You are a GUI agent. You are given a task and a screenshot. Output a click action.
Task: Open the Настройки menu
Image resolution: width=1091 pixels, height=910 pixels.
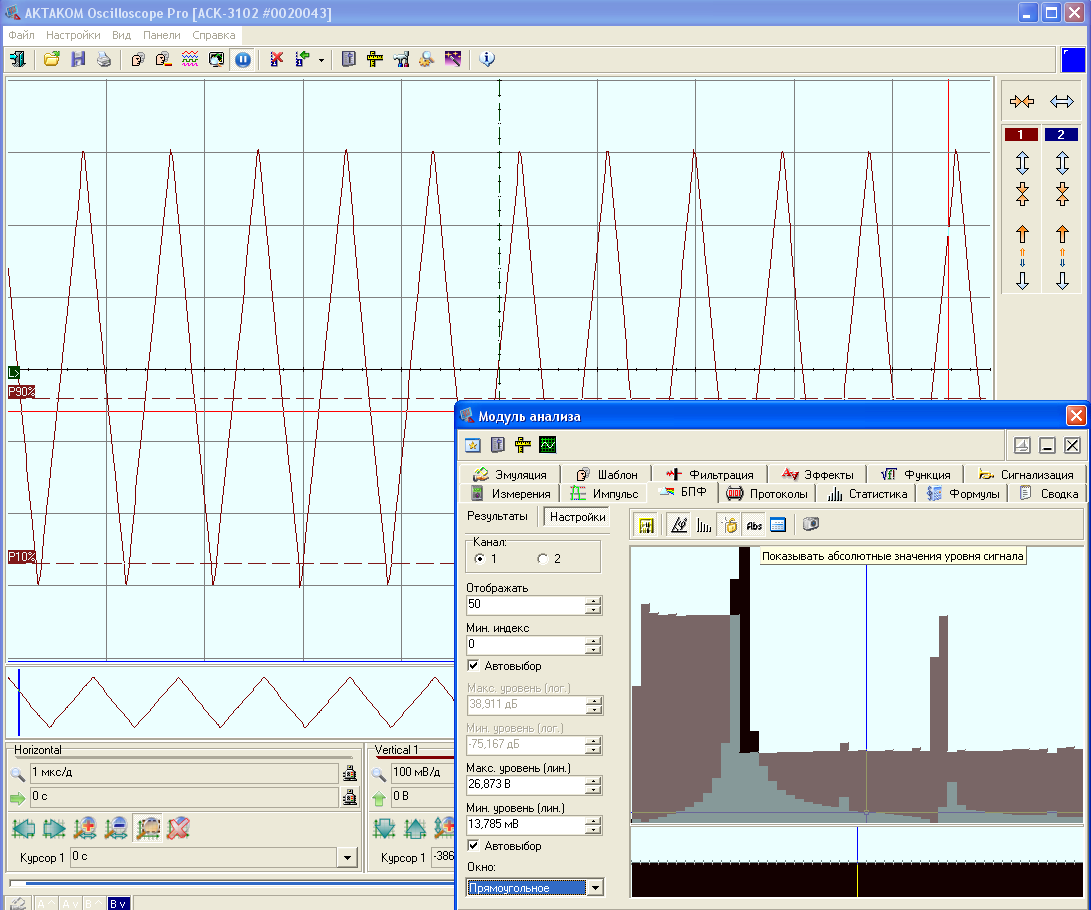tap(73, 35)
